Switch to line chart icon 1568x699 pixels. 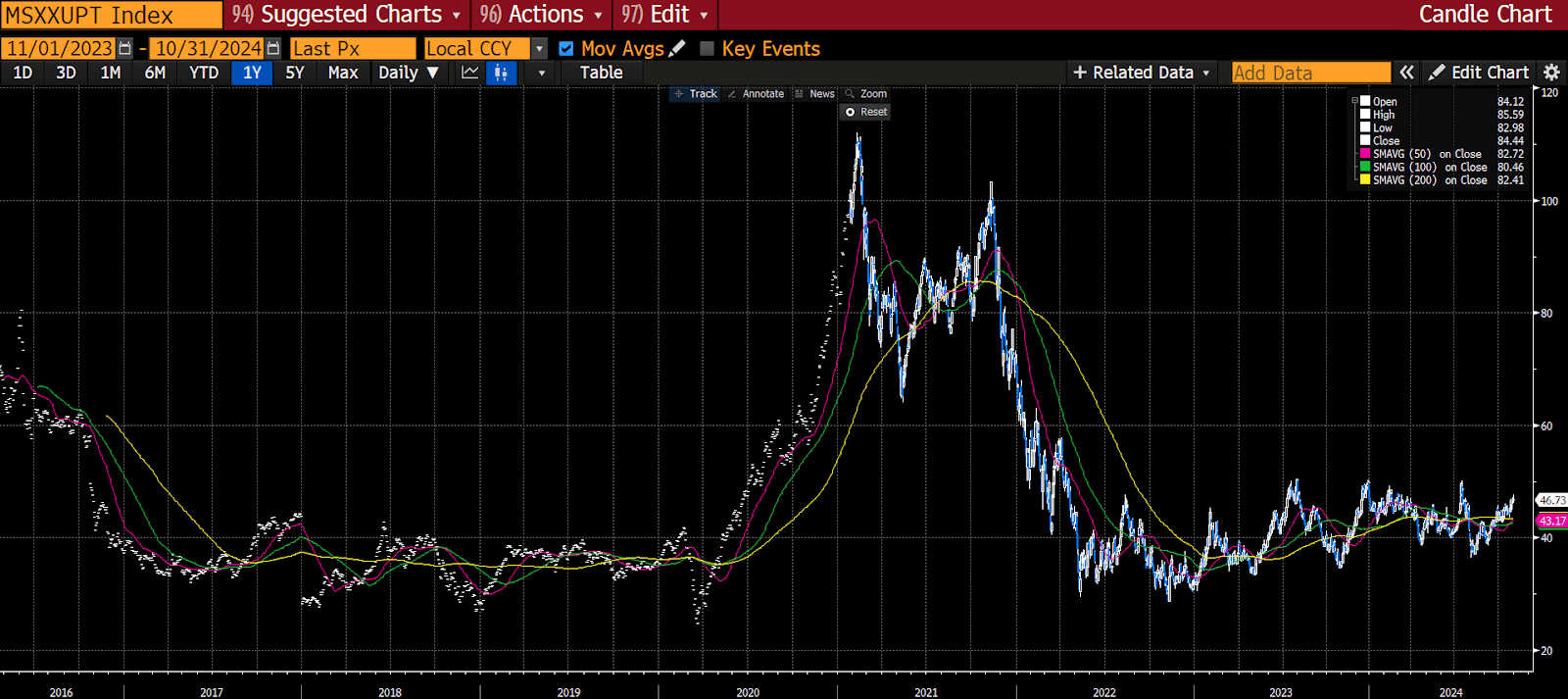click(x=470, y=73)
